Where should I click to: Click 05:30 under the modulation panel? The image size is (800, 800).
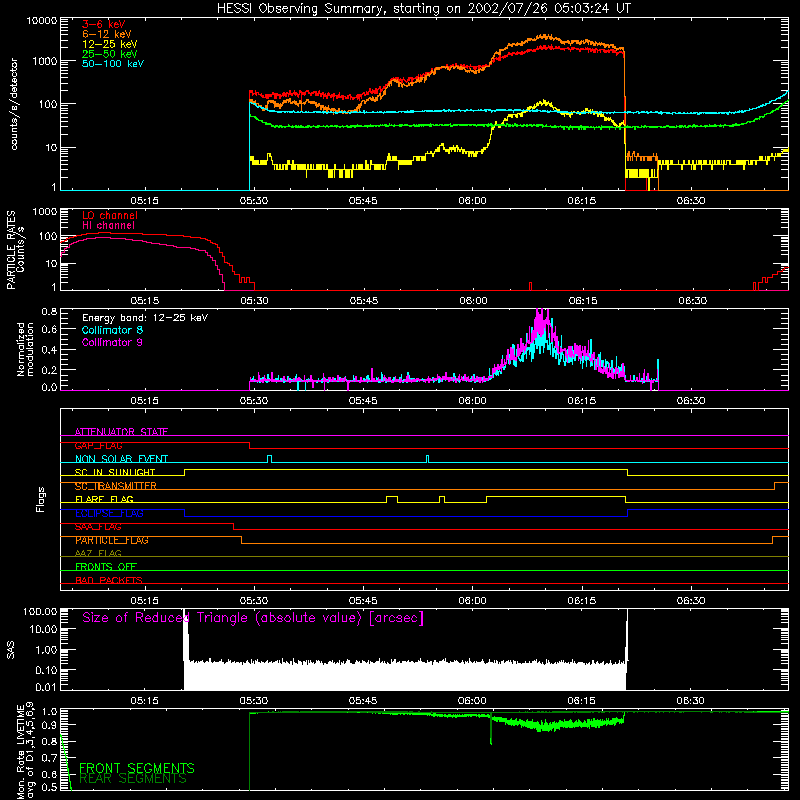click(254, 401)
